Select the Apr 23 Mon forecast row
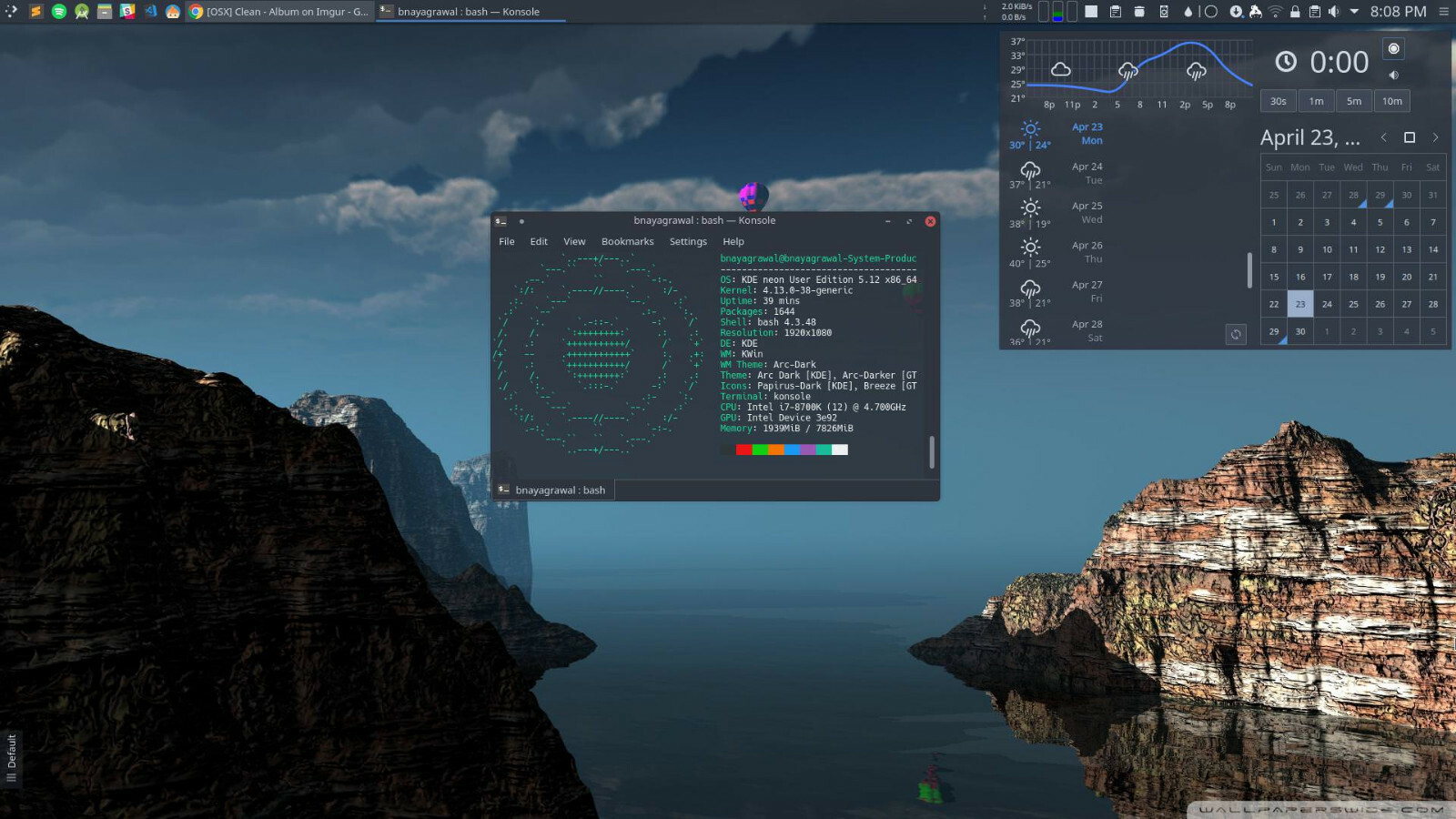 [1057, 134]
